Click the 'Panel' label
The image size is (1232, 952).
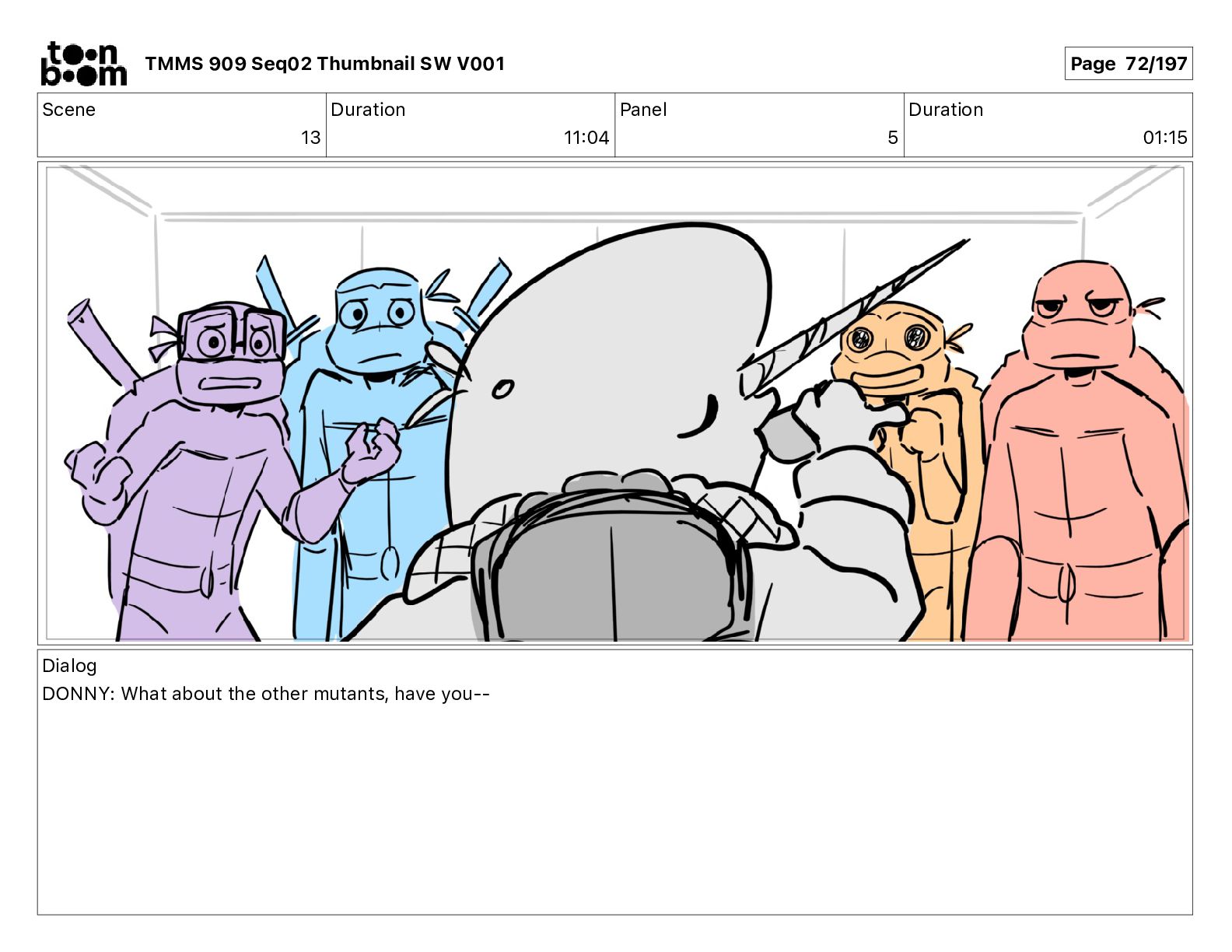643,110
